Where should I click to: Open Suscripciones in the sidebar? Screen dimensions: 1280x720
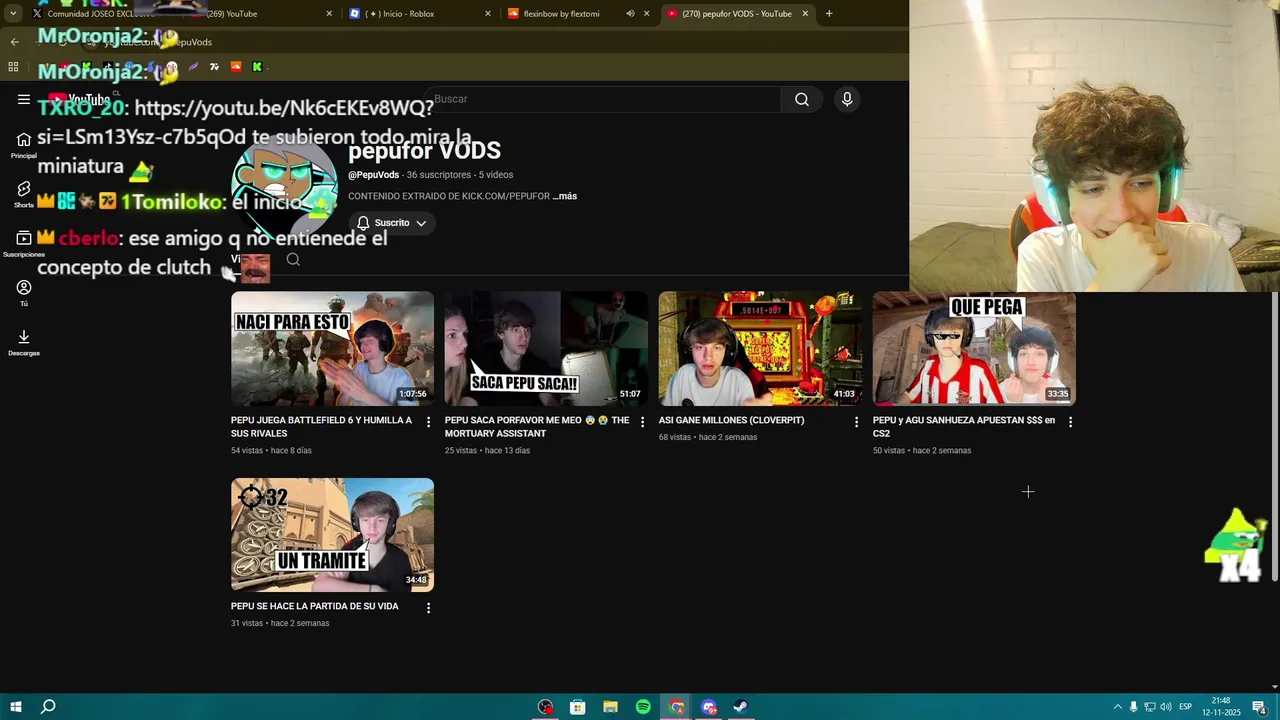24,244
